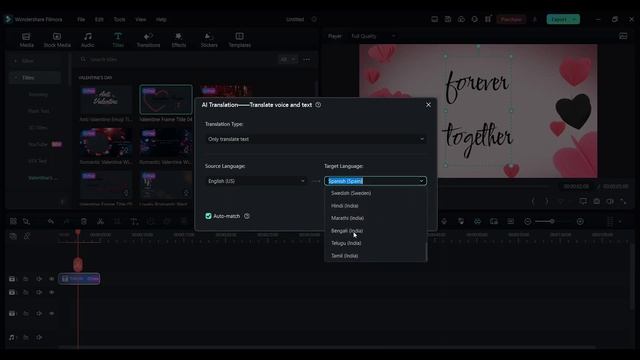Uncheck the Auto-match checkbox
The width and height of the screenshot is (640, 360).
208,216
